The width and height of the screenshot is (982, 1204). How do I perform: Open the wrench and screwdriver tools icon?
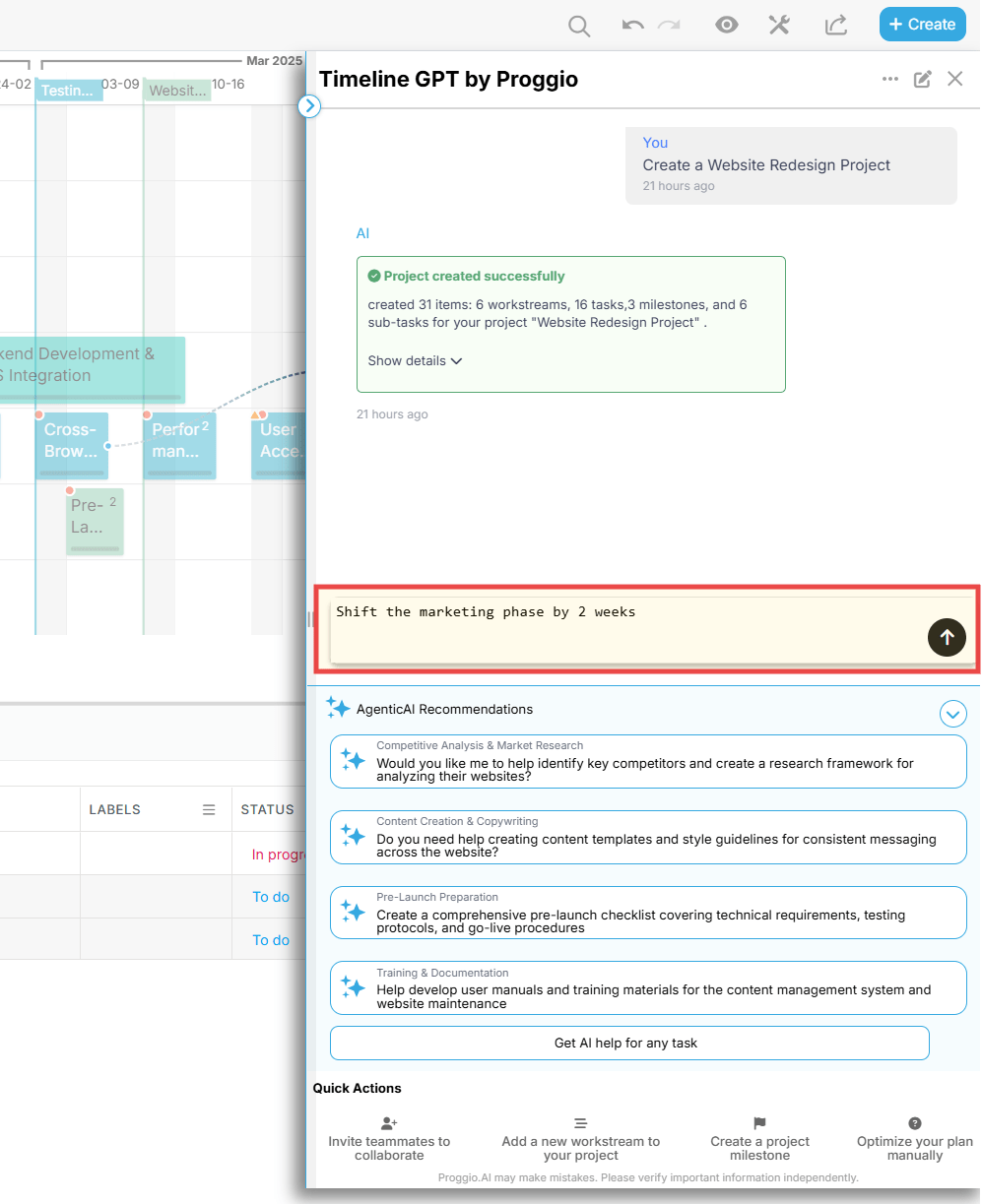(x=779, y=25)
